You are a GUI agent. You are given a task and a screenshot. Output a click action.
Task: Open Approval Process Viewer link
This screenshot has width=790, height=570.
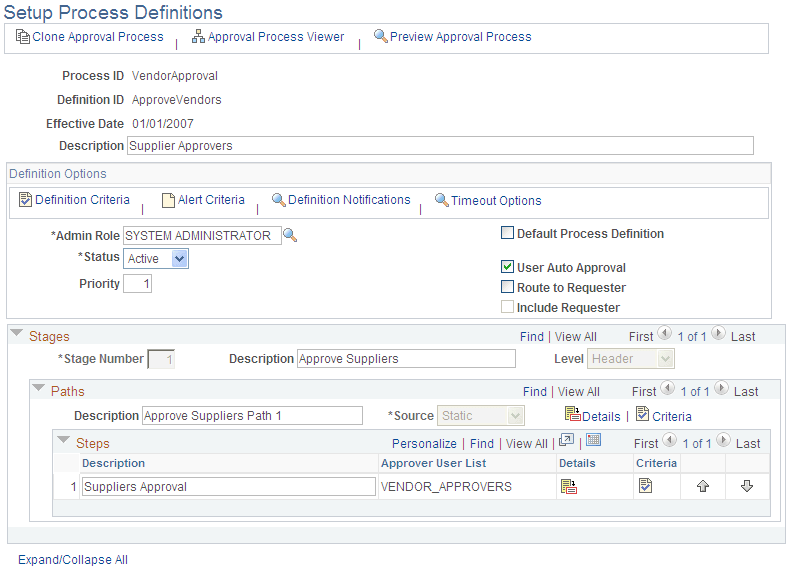click(x=276, y=37)
